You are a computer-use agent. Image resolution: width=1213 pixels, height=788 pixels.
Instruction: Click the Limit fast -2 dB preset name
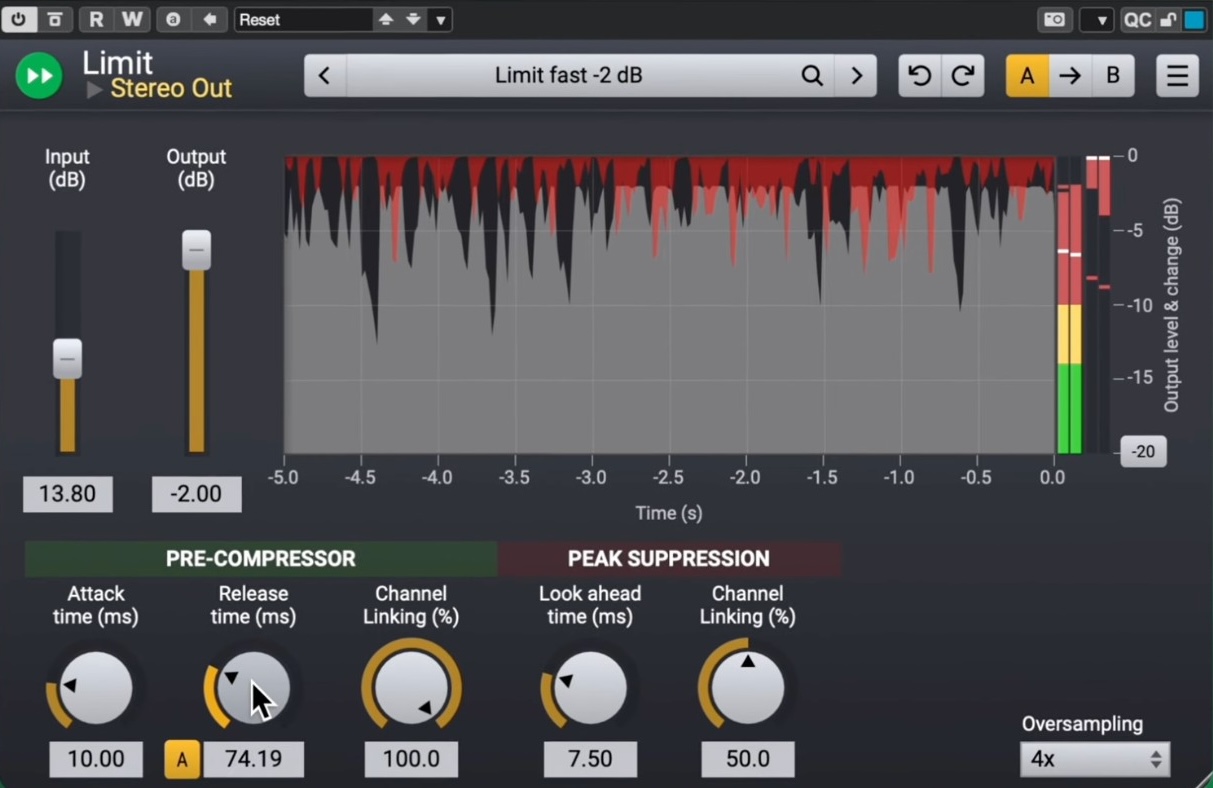tap(568, 76)
